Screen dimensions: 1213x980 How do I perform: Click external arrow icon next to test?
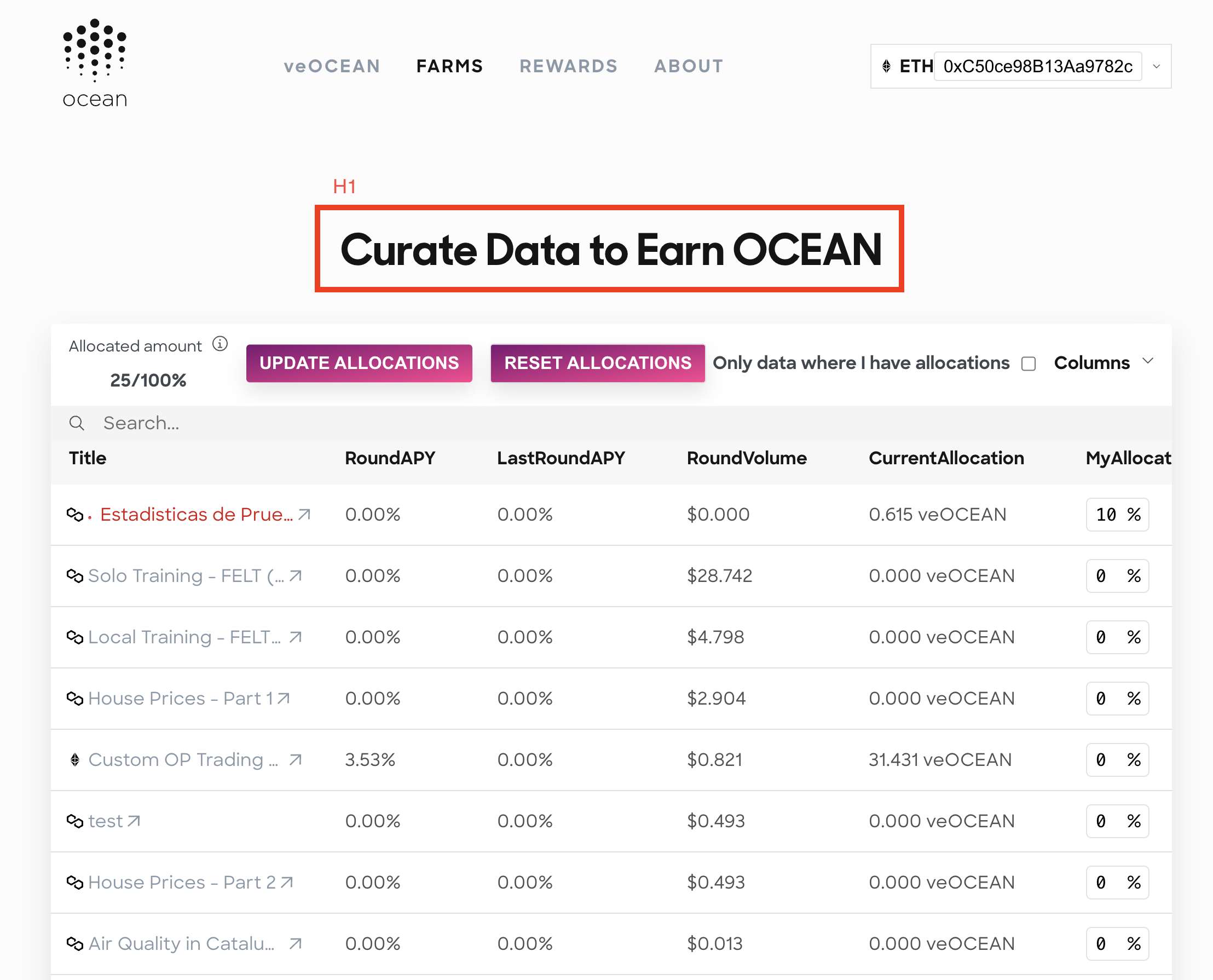tap(134, 821)
